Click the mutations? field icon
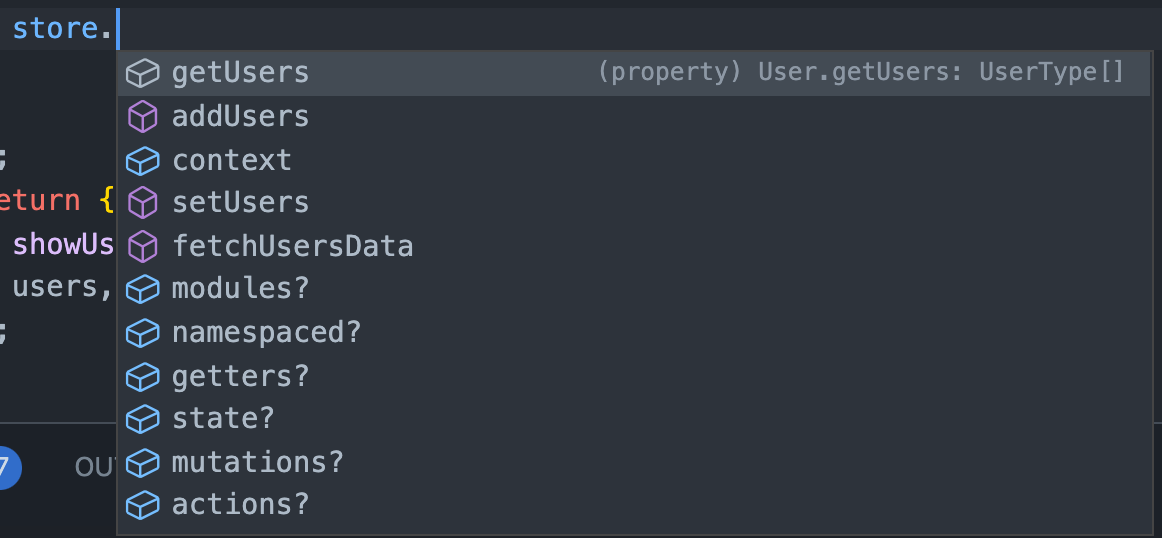This screenshot has width=1162, height=538. (143, 462)
